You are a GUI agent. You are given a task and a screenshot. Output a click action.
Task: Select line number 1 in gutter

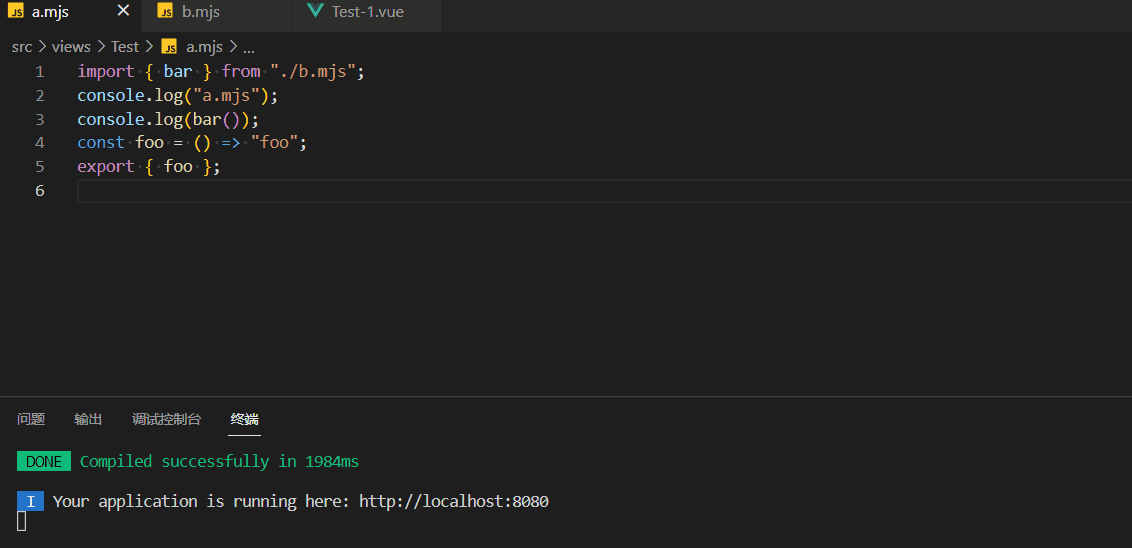click(39, 71)
